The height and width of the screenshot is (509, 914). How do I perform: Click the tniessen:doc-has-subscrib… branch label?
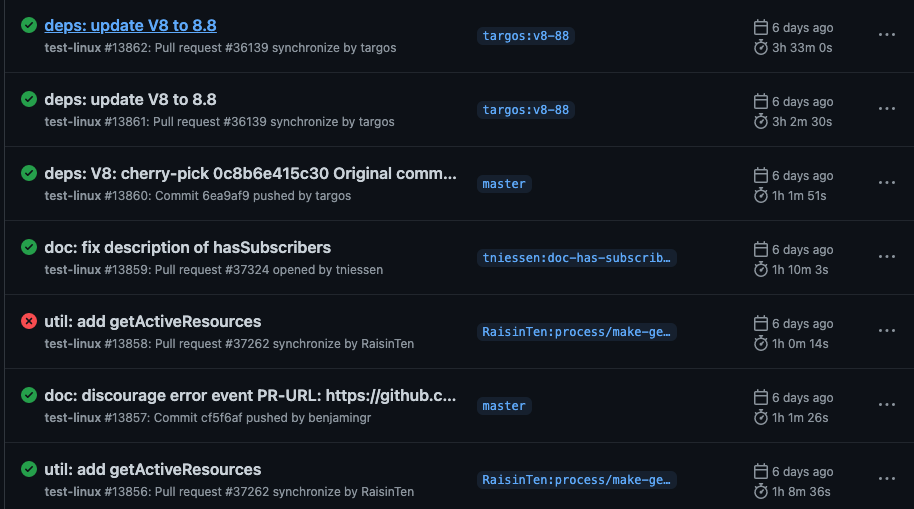(x=576, y=258)
